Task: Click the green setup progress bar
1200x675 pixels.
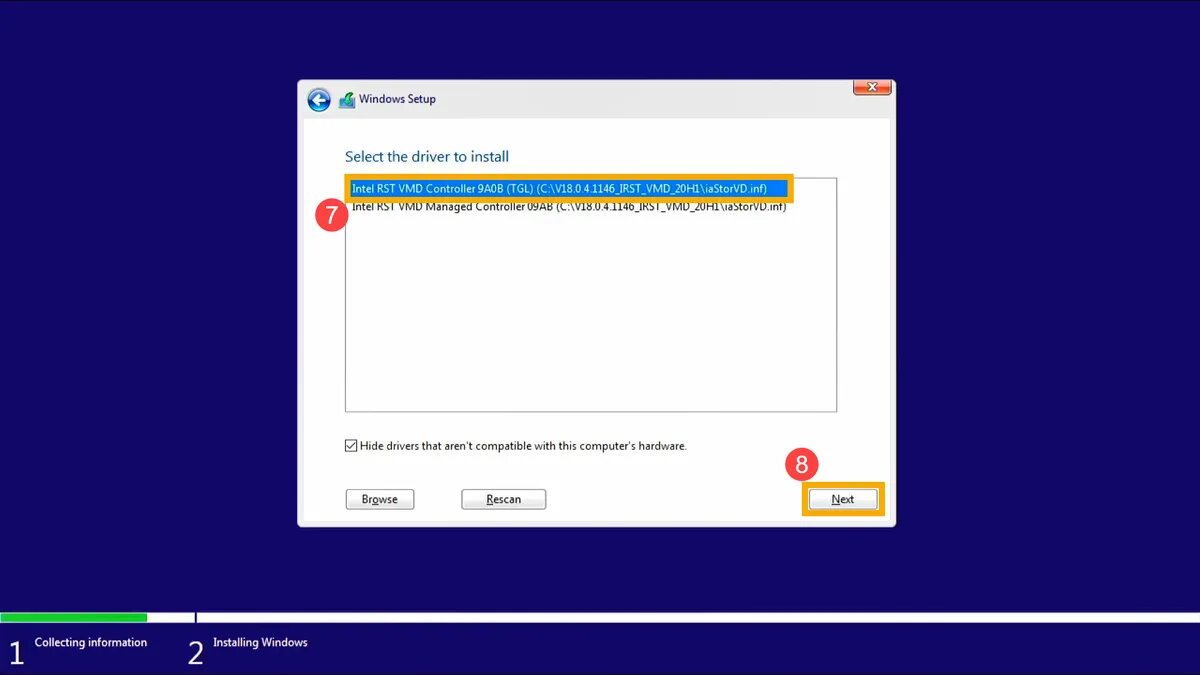Action: pos(74,617)
